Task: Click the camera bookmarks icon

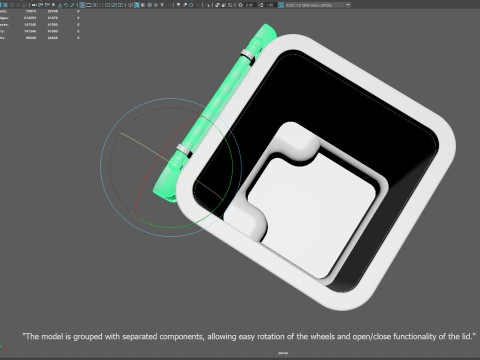Action: click(53, 5)
